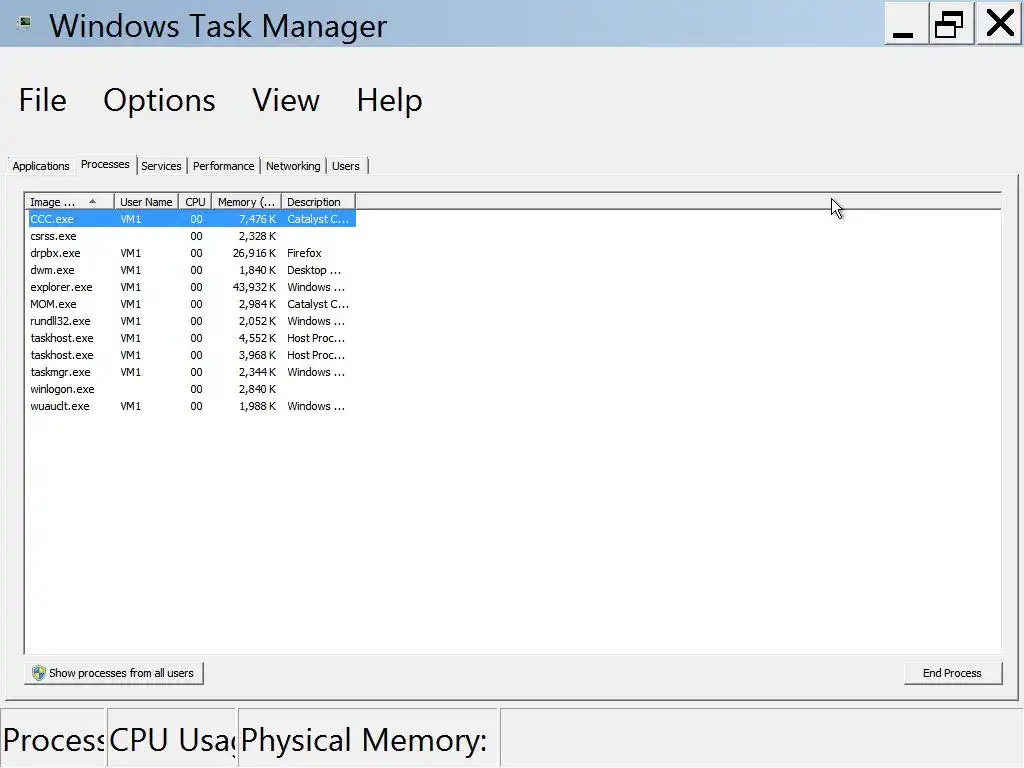Select taskhost.exe using 4,552 K
1024x768 pixels.
click(x=192, y=338)
